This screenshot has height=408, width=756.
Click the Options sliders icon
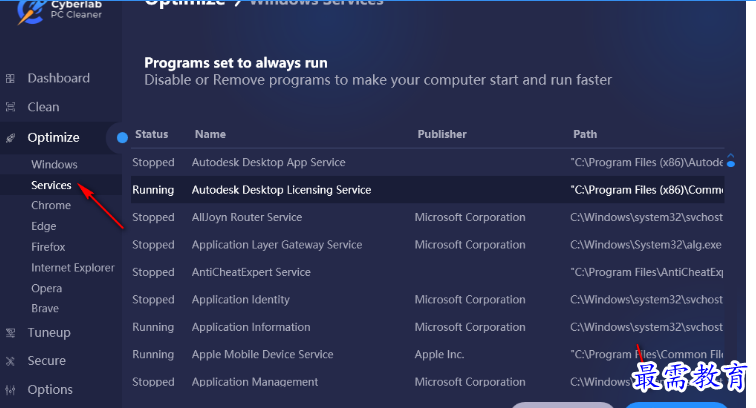coord(10,390)
